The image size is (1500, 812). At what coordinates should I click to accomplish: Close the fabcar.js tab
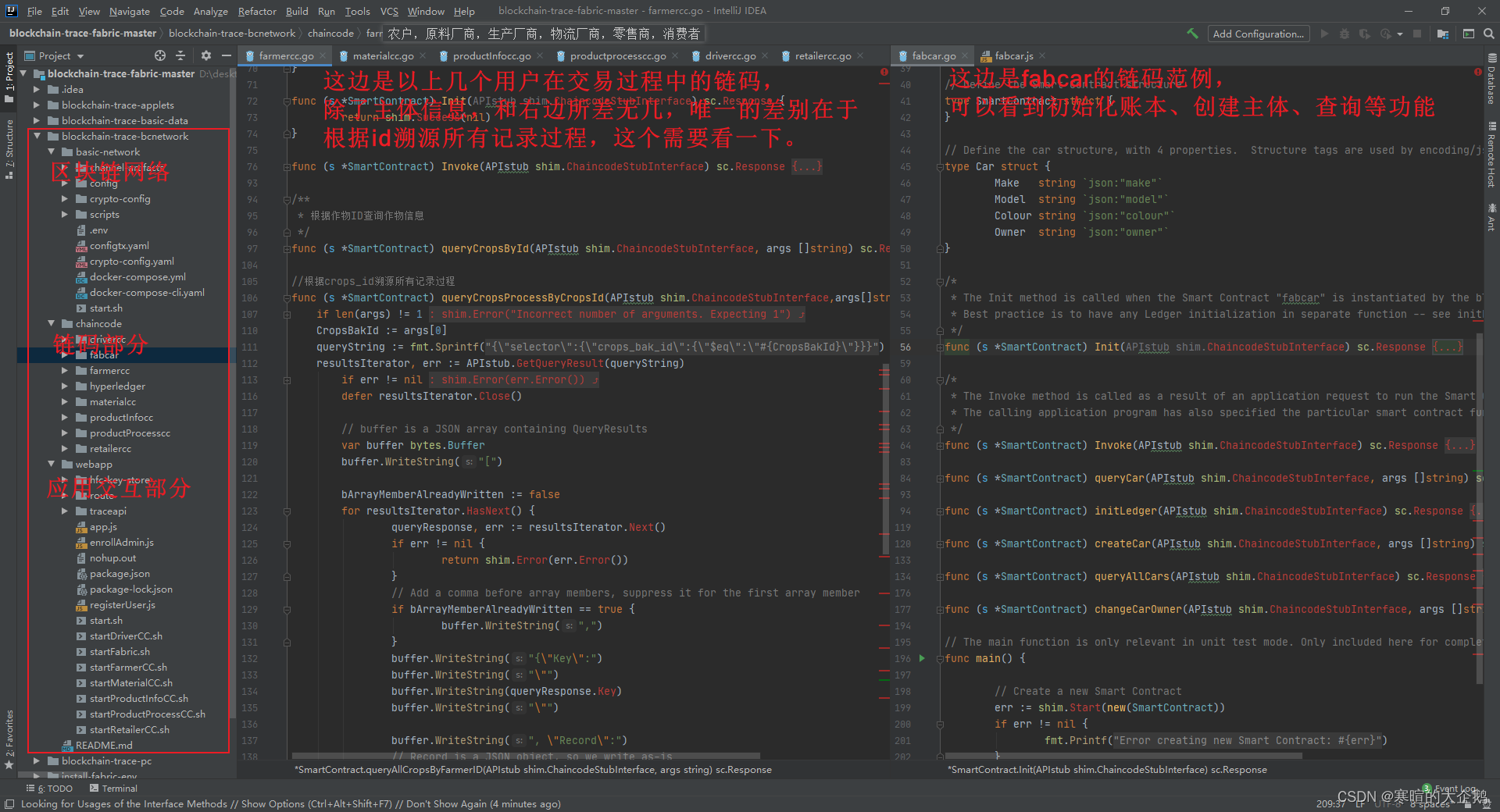1042,55
